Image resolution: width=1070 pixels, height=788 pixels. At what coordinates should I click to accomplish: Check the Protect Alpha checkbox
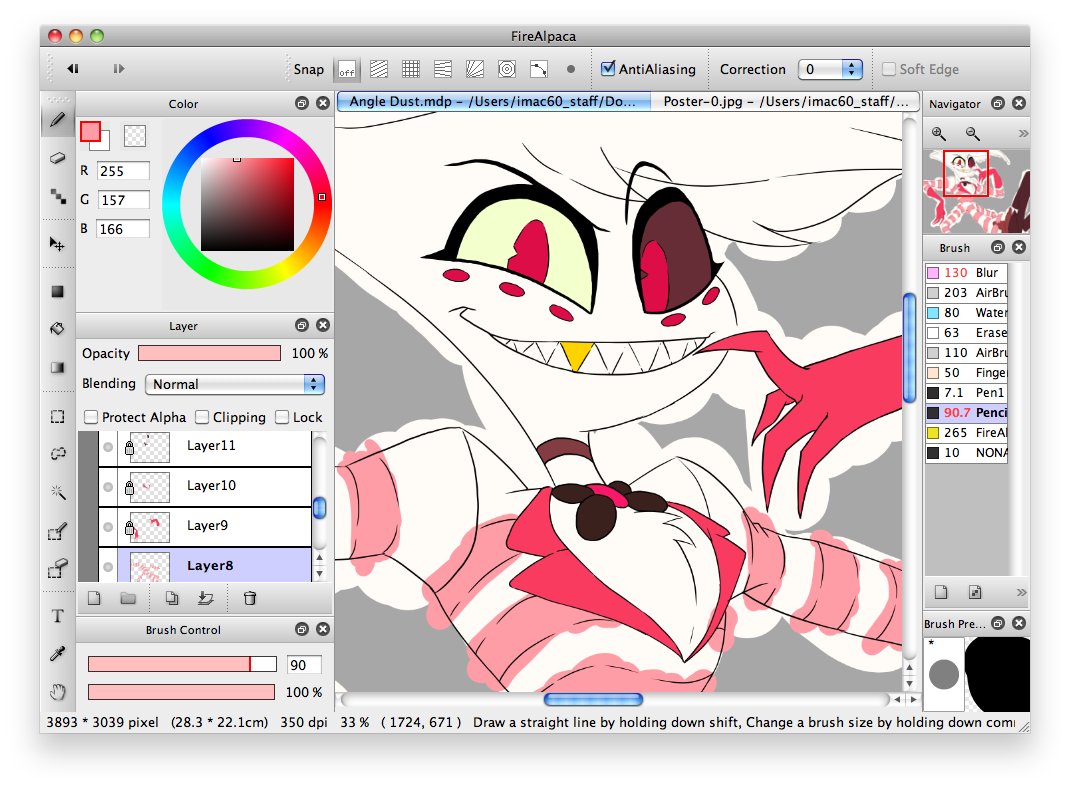point(90,417)
